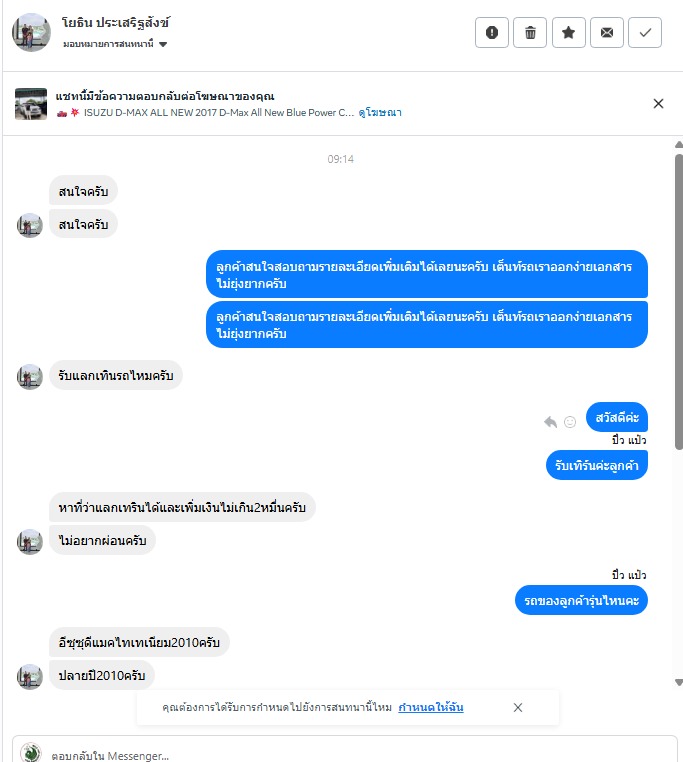Dismiss the ad reply banner
This screenshot has height=762, width=683.
click(658, 104)
